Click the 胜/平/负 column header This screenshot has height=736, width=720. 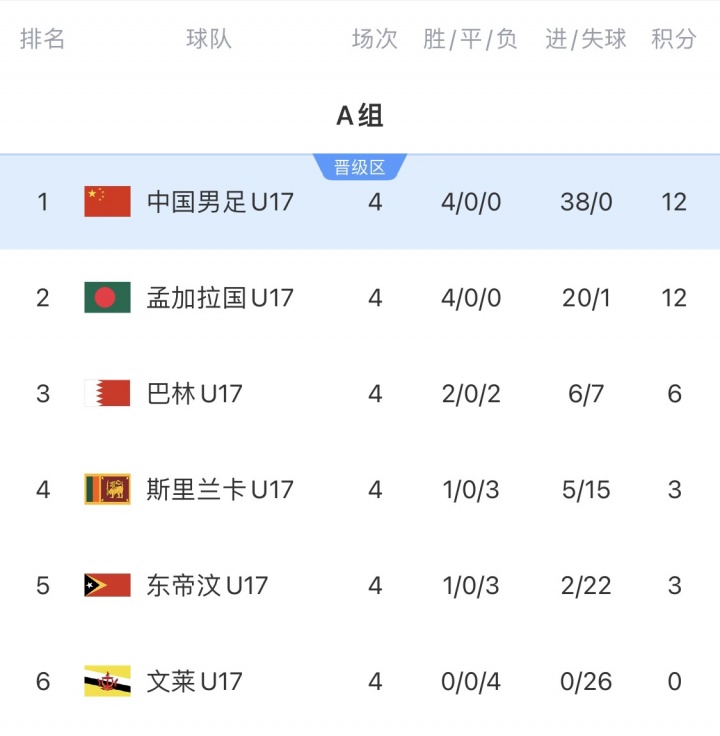tap(471, 39)
